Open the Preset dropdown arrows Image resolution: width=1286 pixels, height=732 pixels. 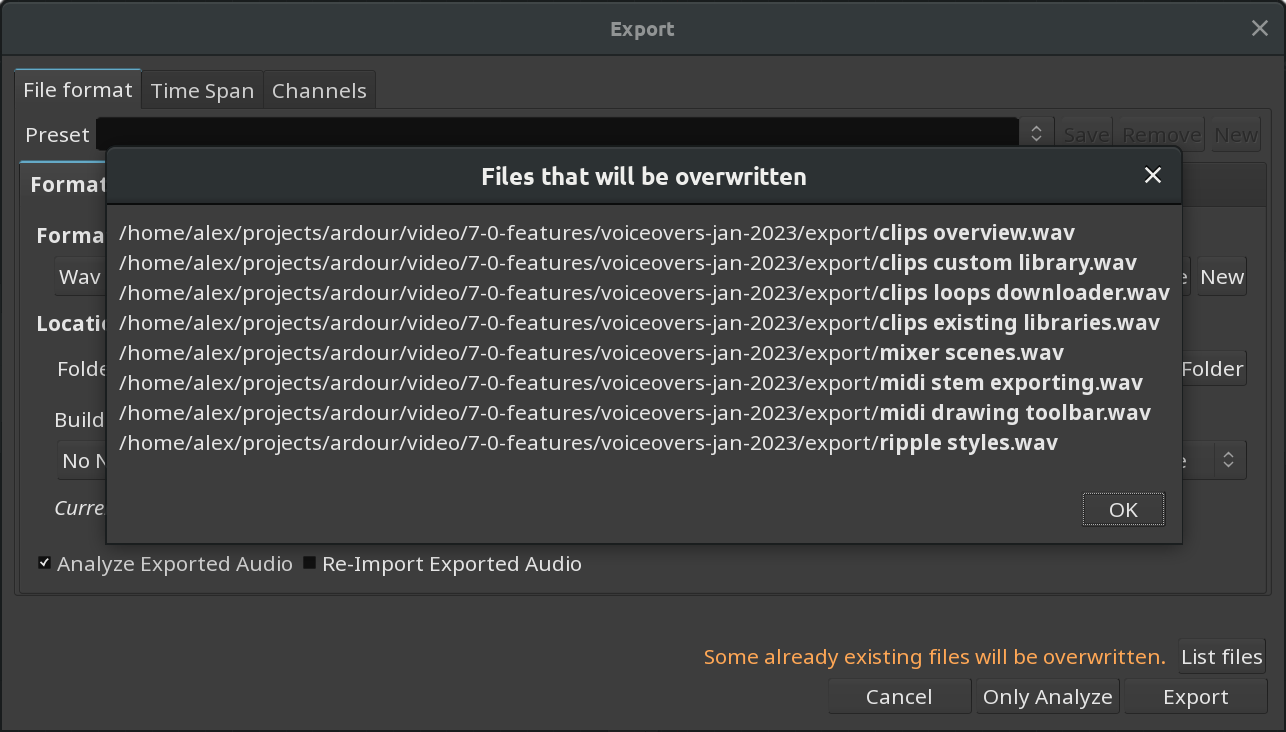point(1037,134)
